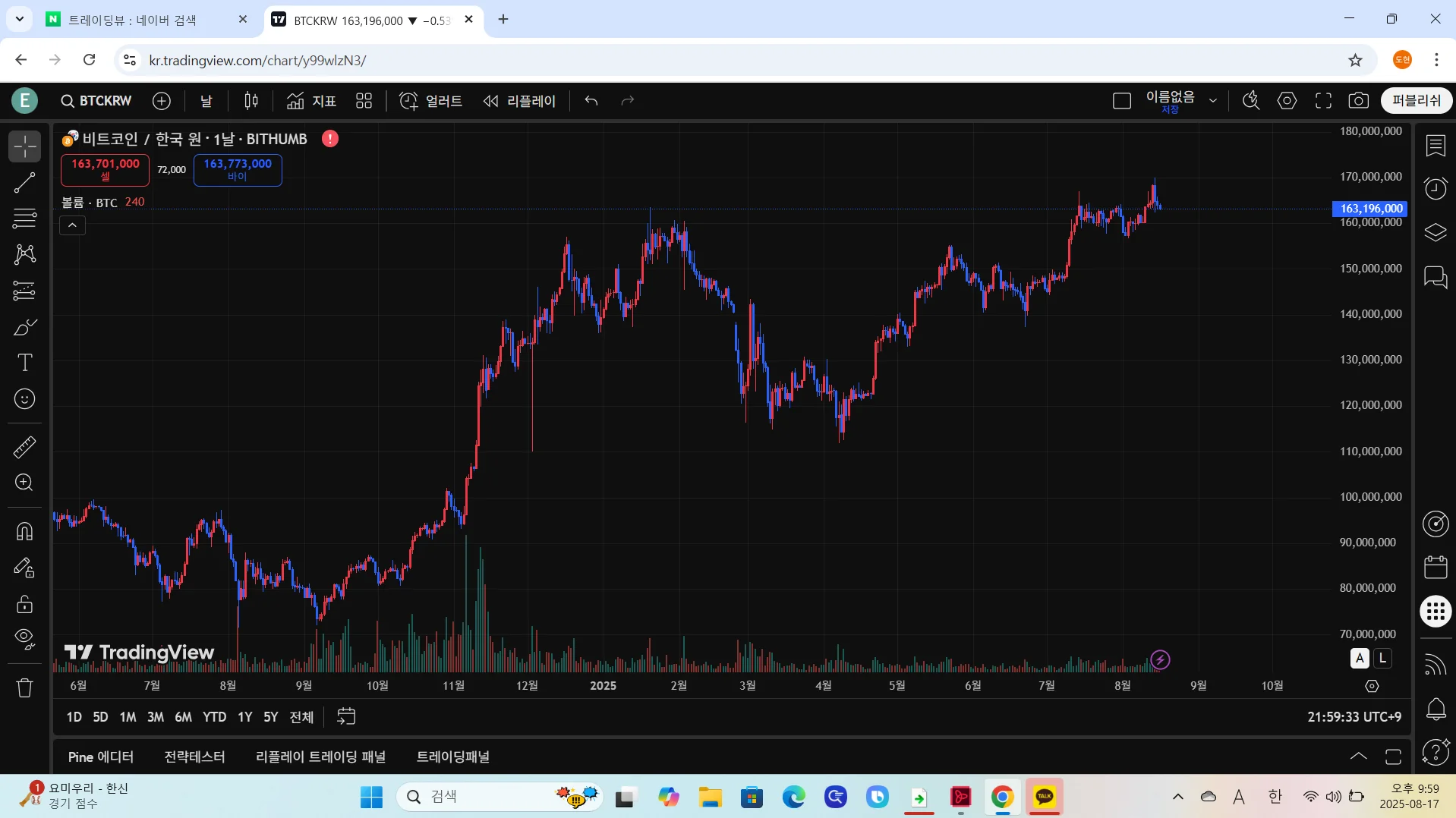This screenshot has width=1456, height=818.
Task: Redo the last chart action
Action: pyautogui.click(x=628, y=101)
